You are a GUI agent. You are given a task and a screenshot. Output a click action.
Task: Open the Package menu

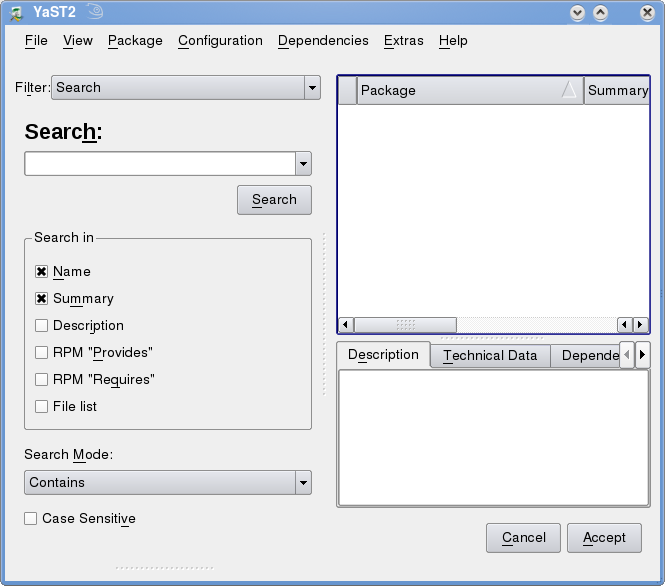point(135,41)
